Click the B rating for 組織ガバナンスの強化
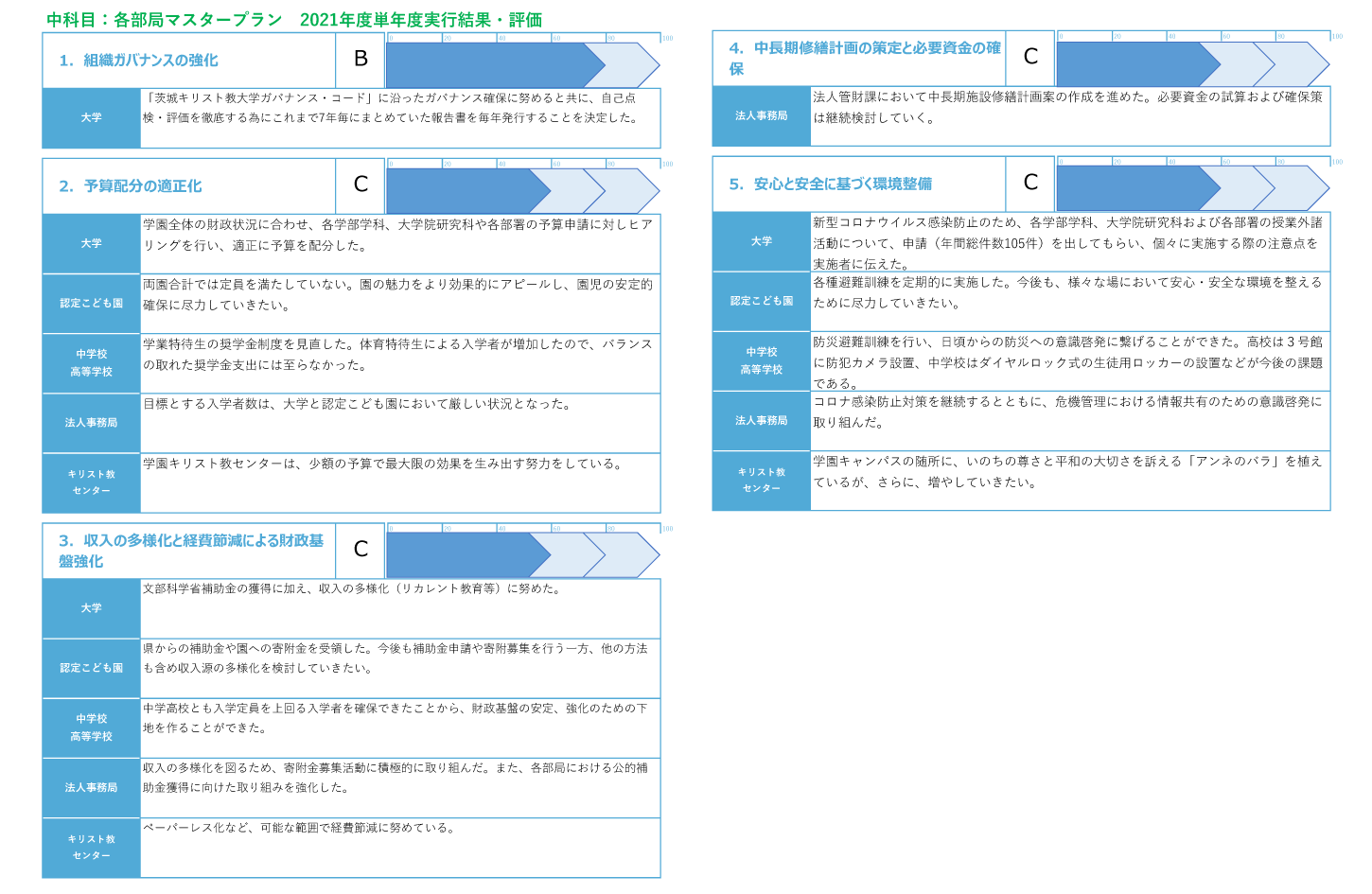1372x894 pixels. point(361,59)
